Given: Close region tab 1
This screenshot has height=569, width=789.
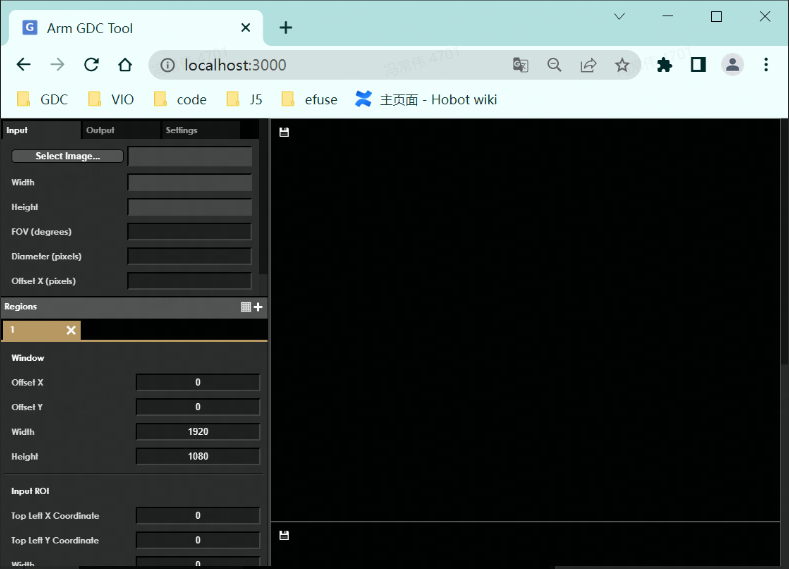Looking at the screenshot, I should click(71, 330).
